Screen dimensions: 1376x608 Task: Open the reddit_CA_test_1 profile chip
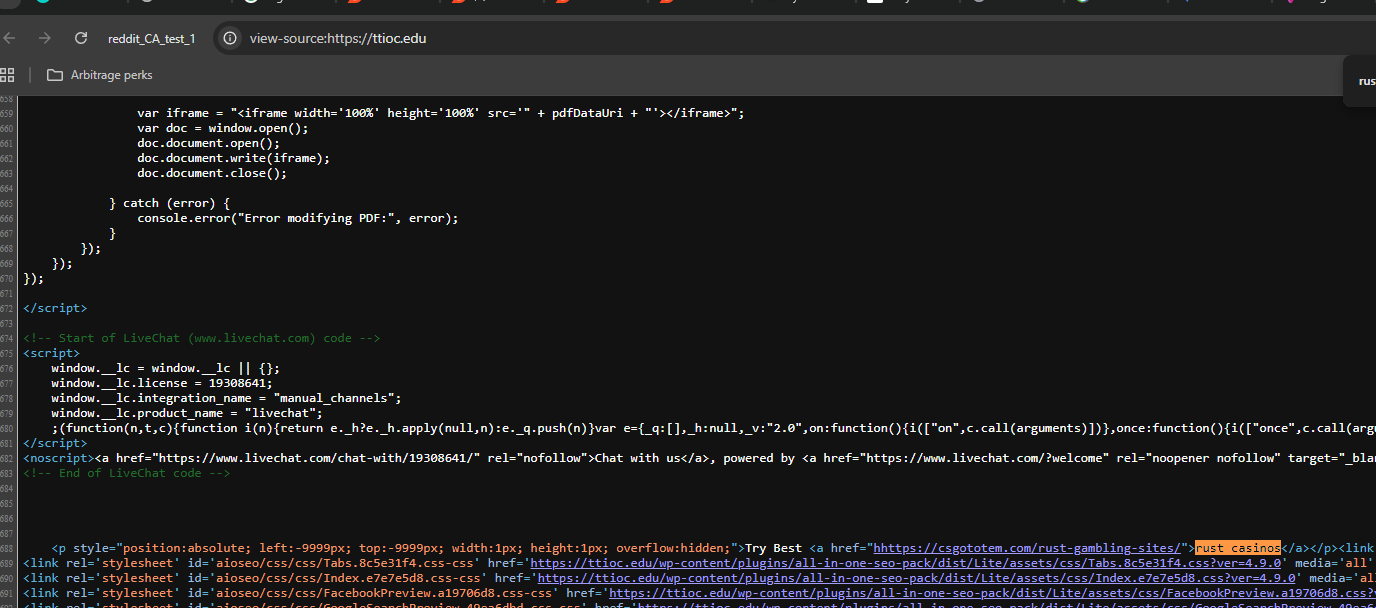(151, 38)
